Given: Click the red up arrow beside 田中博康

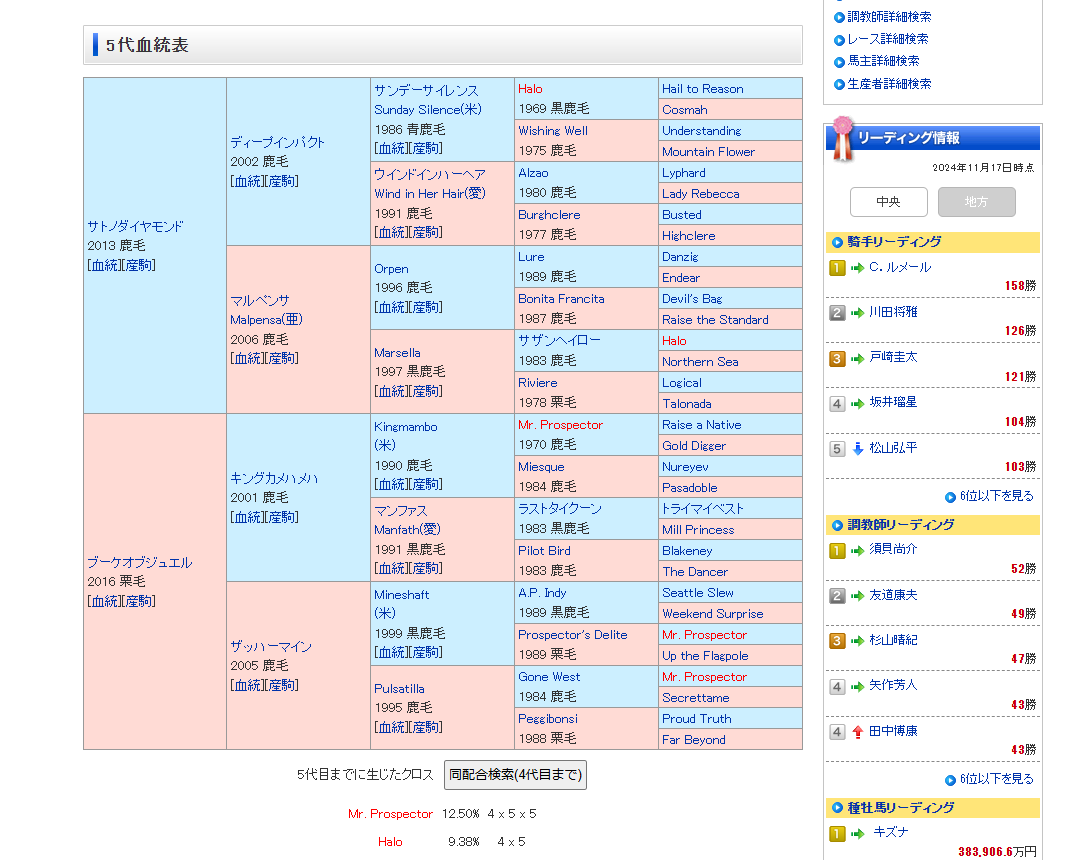Looking at the screenshot, I should (x=857, y=732).
